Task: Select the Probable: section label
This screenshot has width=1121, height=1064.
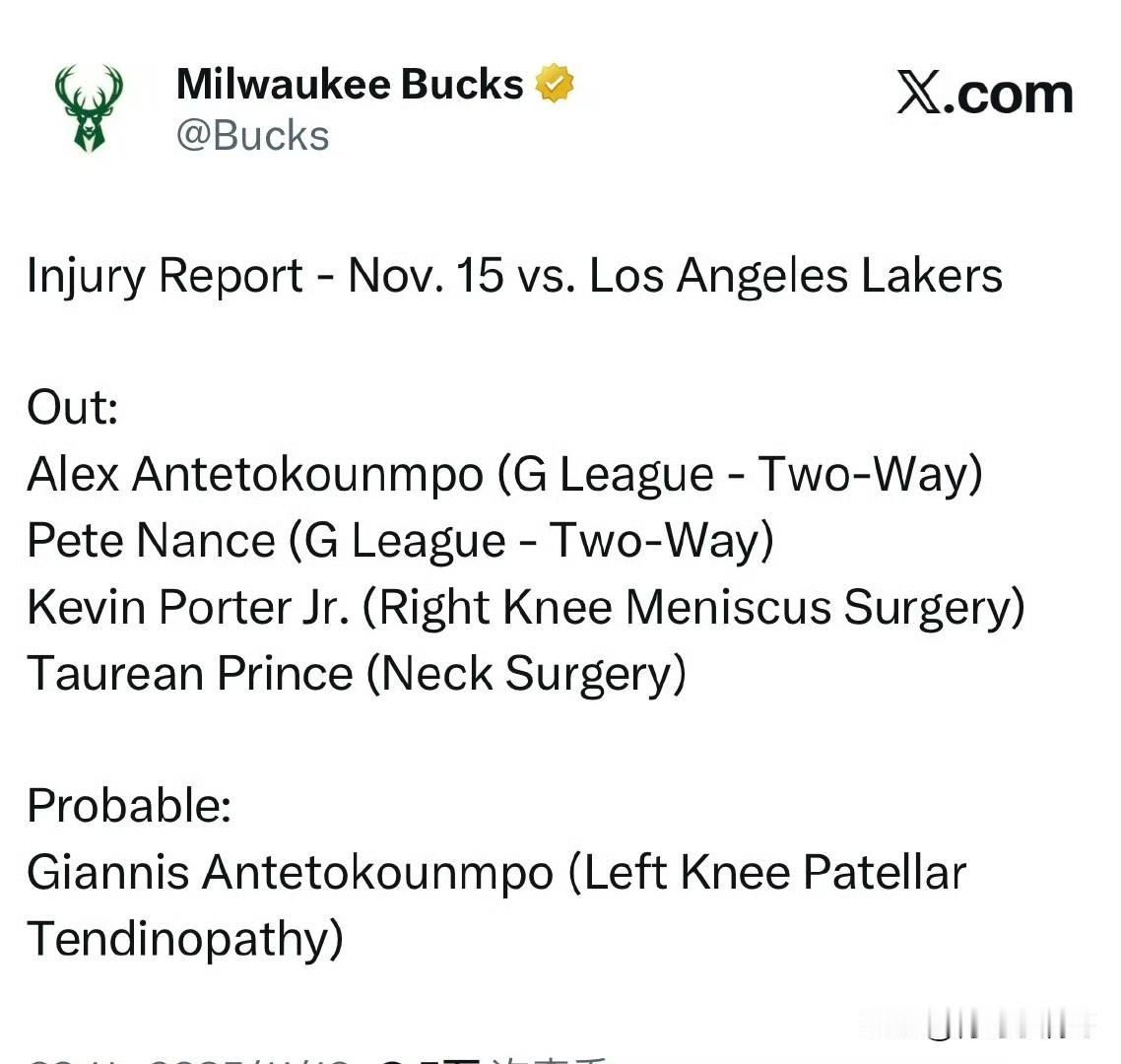Action: pos(129,806)
